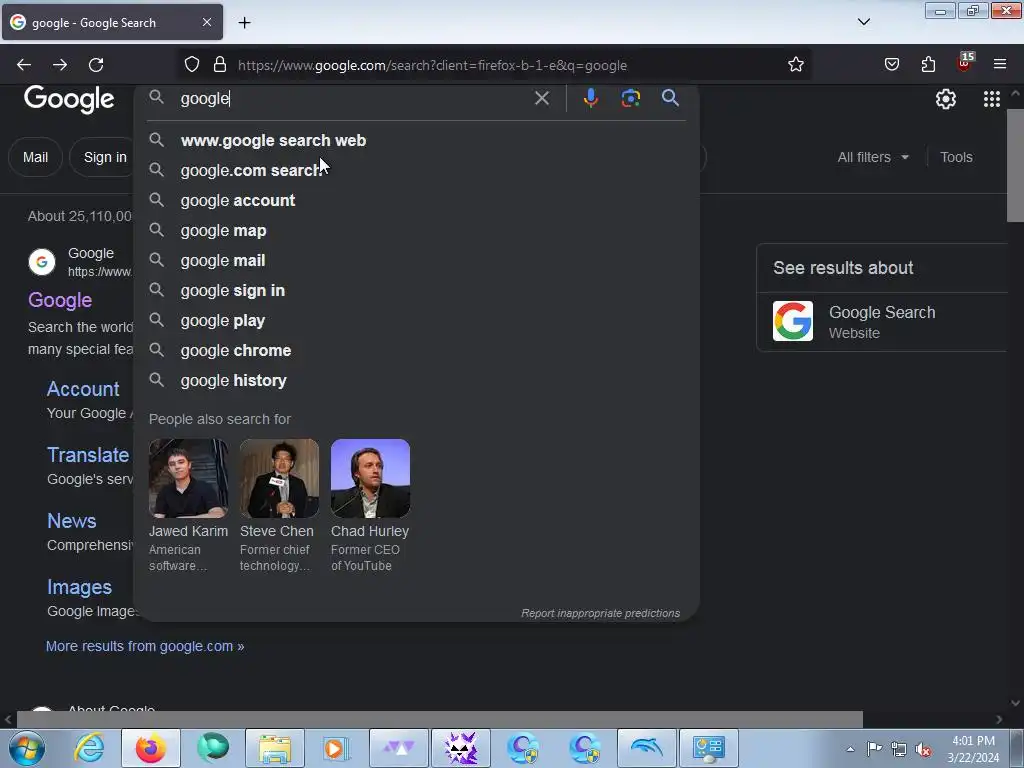Click the muted volume tray icon
1024x768 pixels.
click(x=923, y=749)
